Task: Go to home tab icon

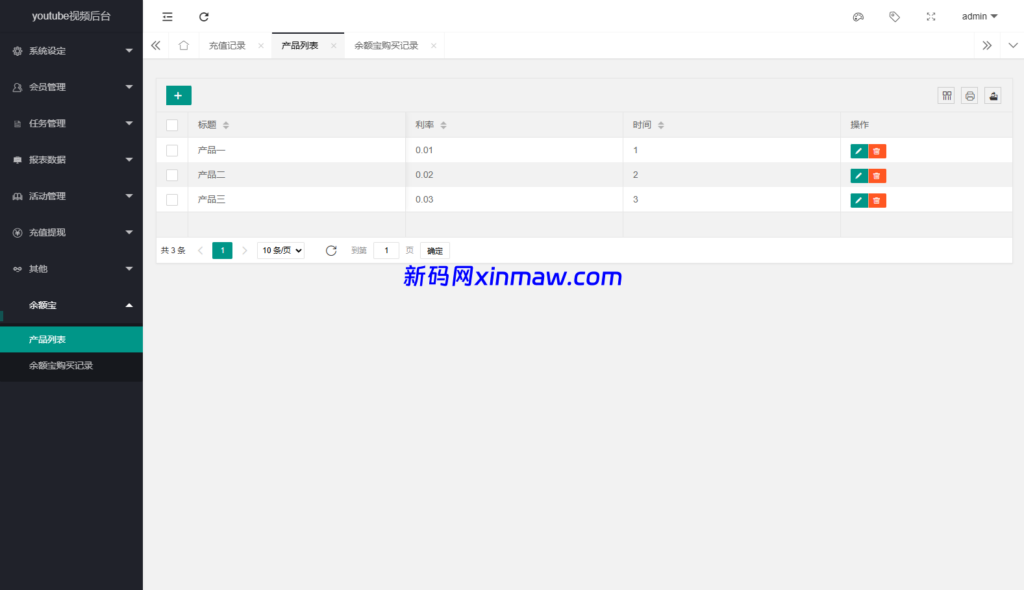Action: [x=184, y=45]
